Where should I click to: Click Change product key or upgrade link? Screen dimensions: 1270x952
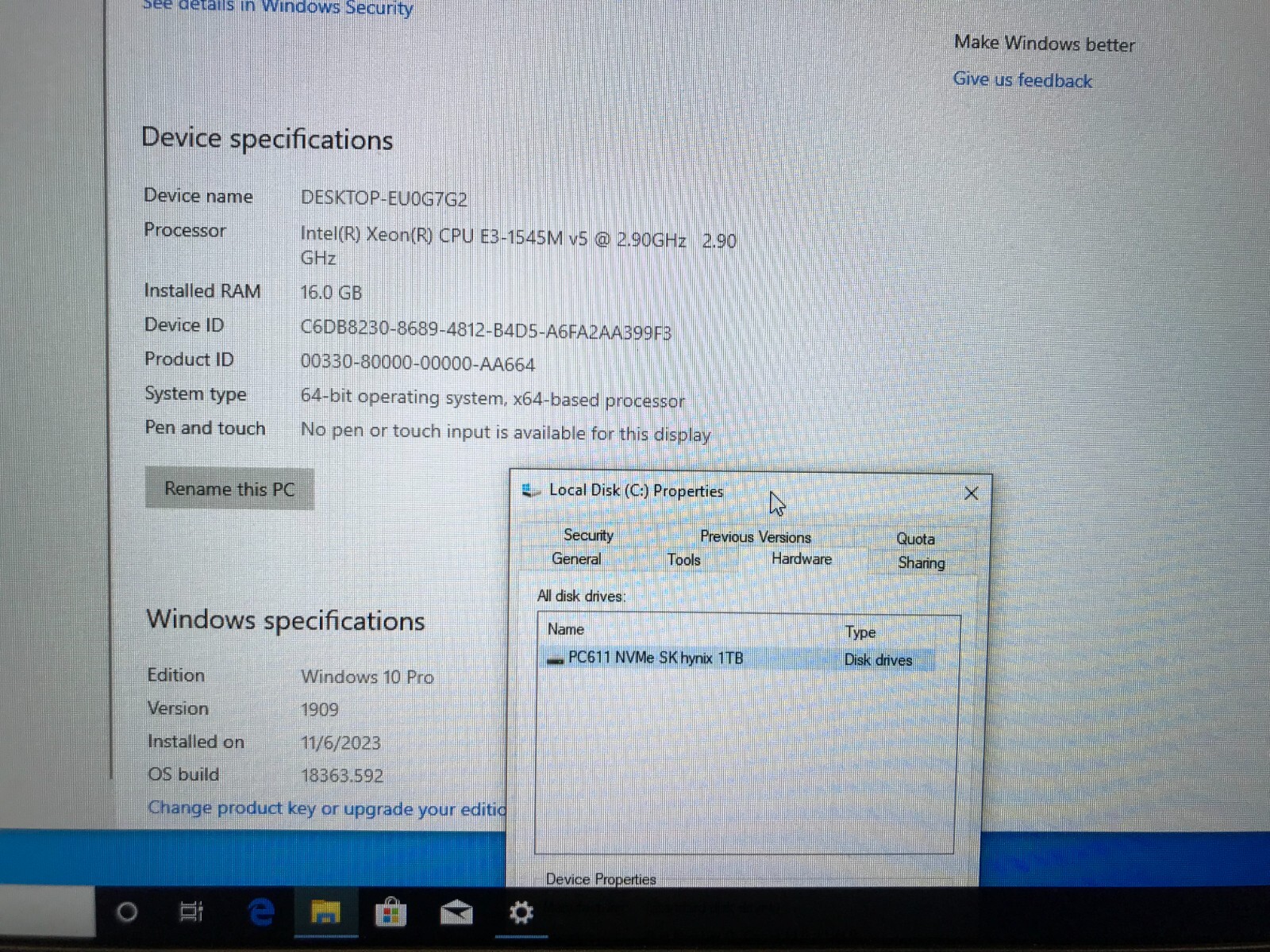[326, 808]
